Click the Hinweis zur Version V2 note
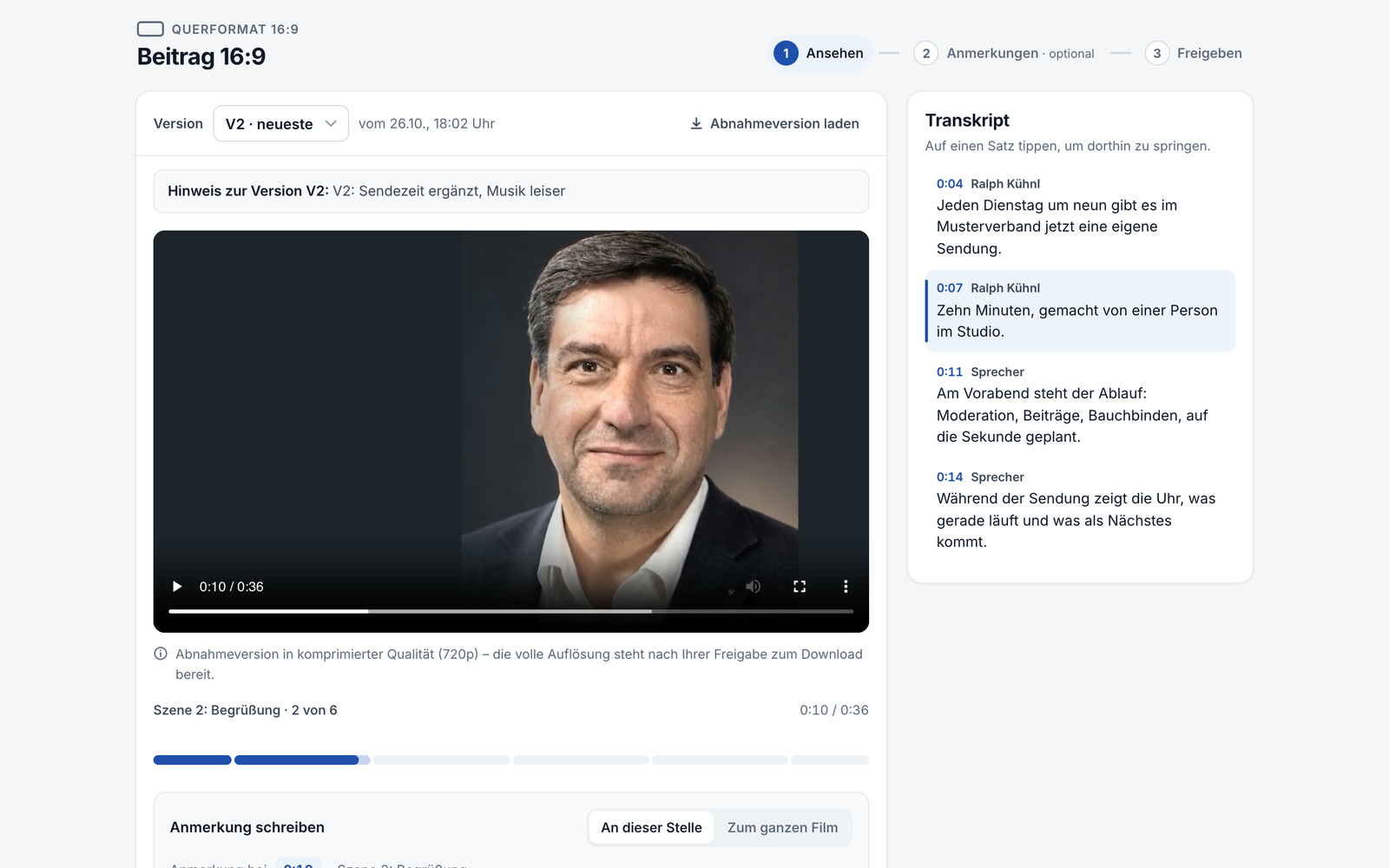This screenshot has width=1389, height=868. 510,191
